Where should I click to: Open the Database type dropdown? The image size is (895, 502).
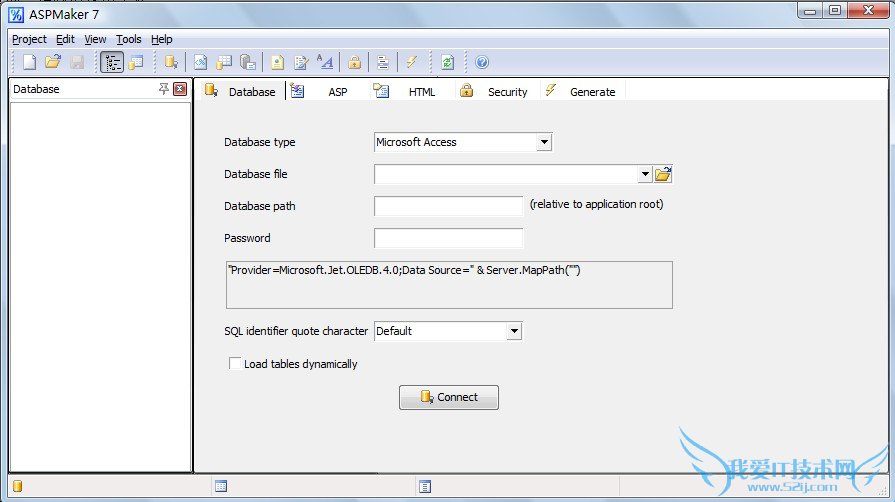544,142
